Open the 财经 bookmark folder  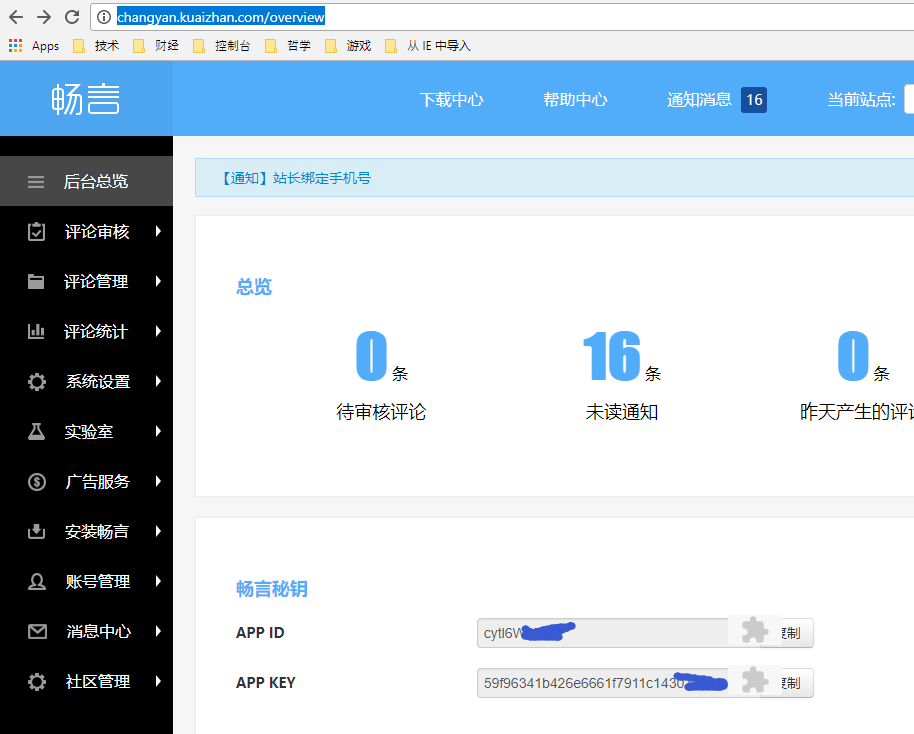(x=157, y=45)
